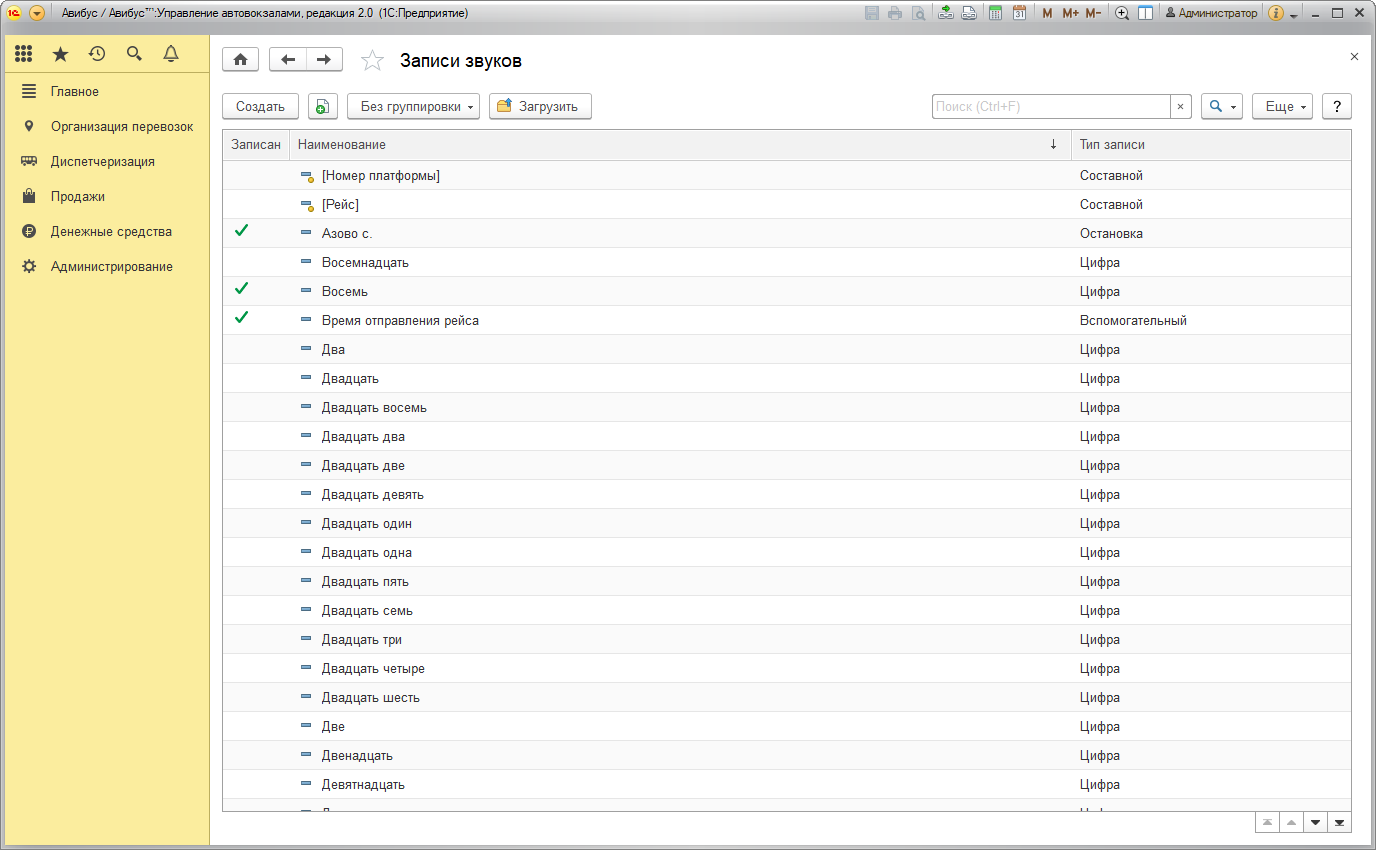Open the notifications bell icon
This screenshot has height=850, width=1376.
[x=171, y=54]
